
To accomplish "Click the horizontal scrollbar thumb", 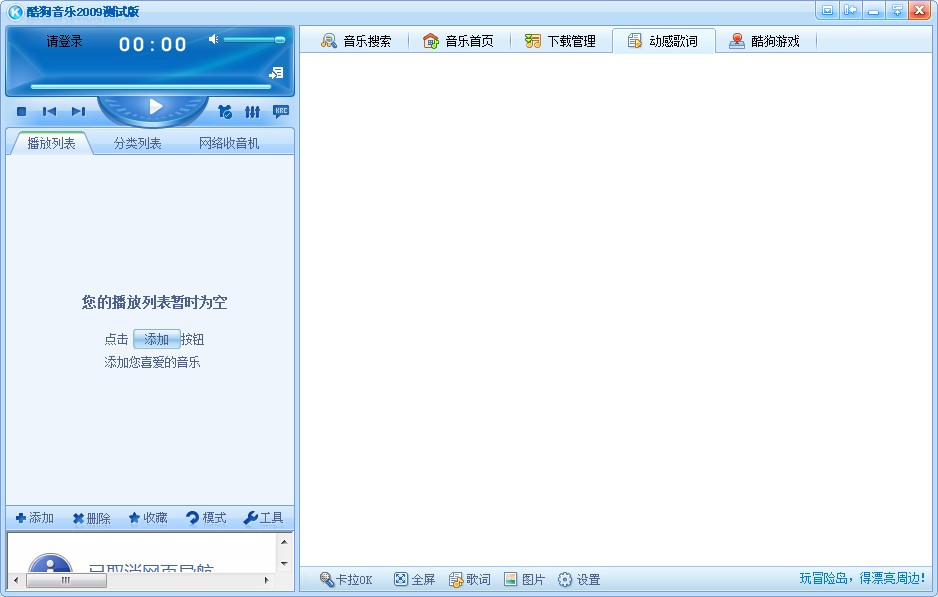I will coord(66,580).
